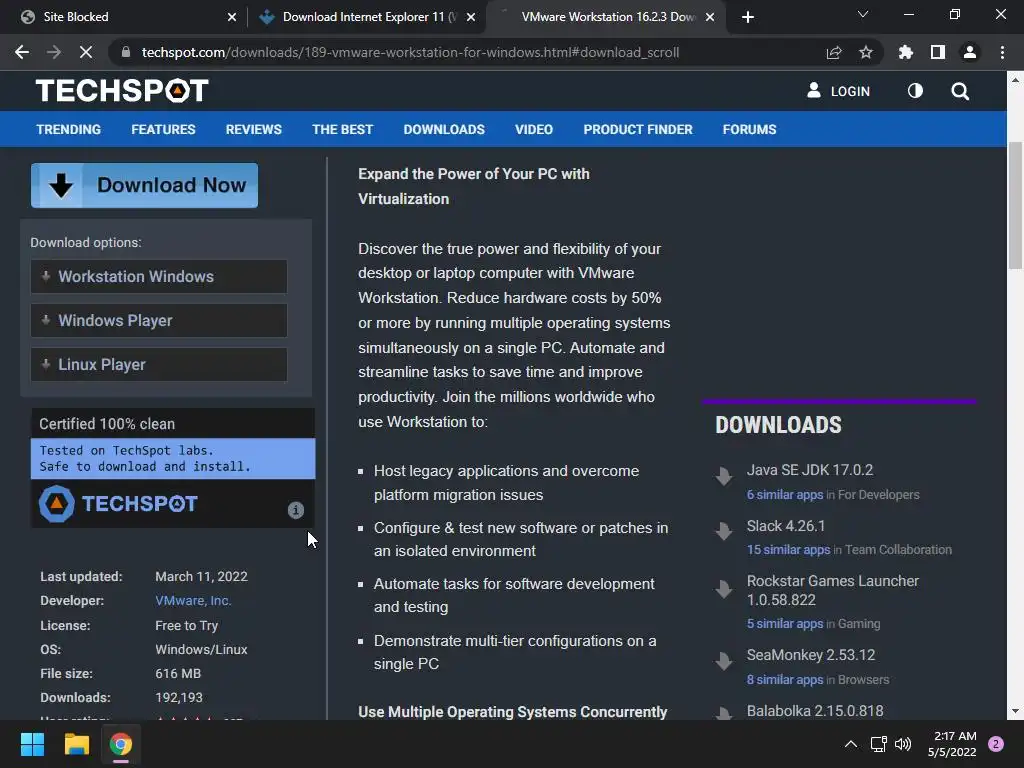Viewport: 1024px width, 768px height.
Task: Click download arrow beside SeaMonkey 2.53.12
Action: 724,661
